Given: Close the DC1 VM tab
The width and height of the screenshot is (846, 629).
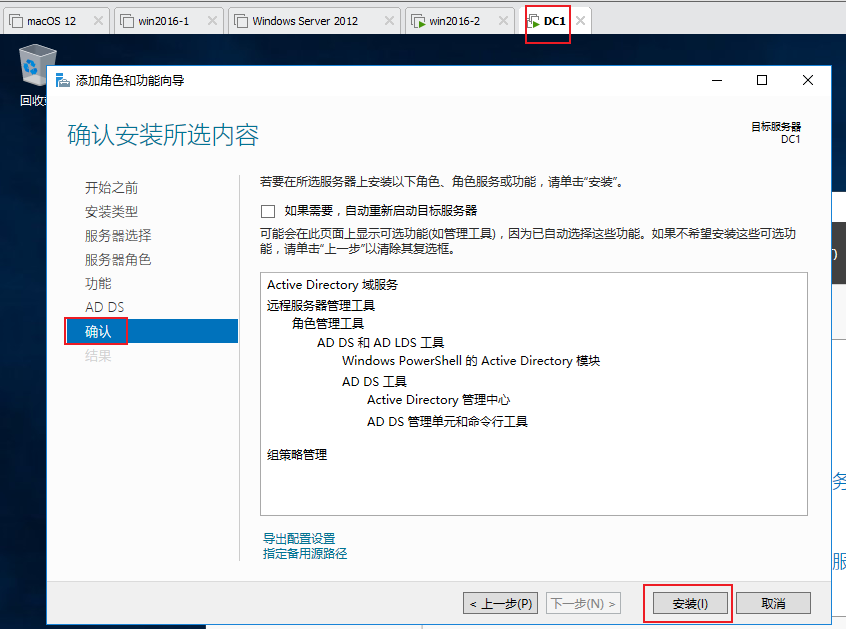Looking at the screenshot, I should pyautogui.click(x=581, y=21).
